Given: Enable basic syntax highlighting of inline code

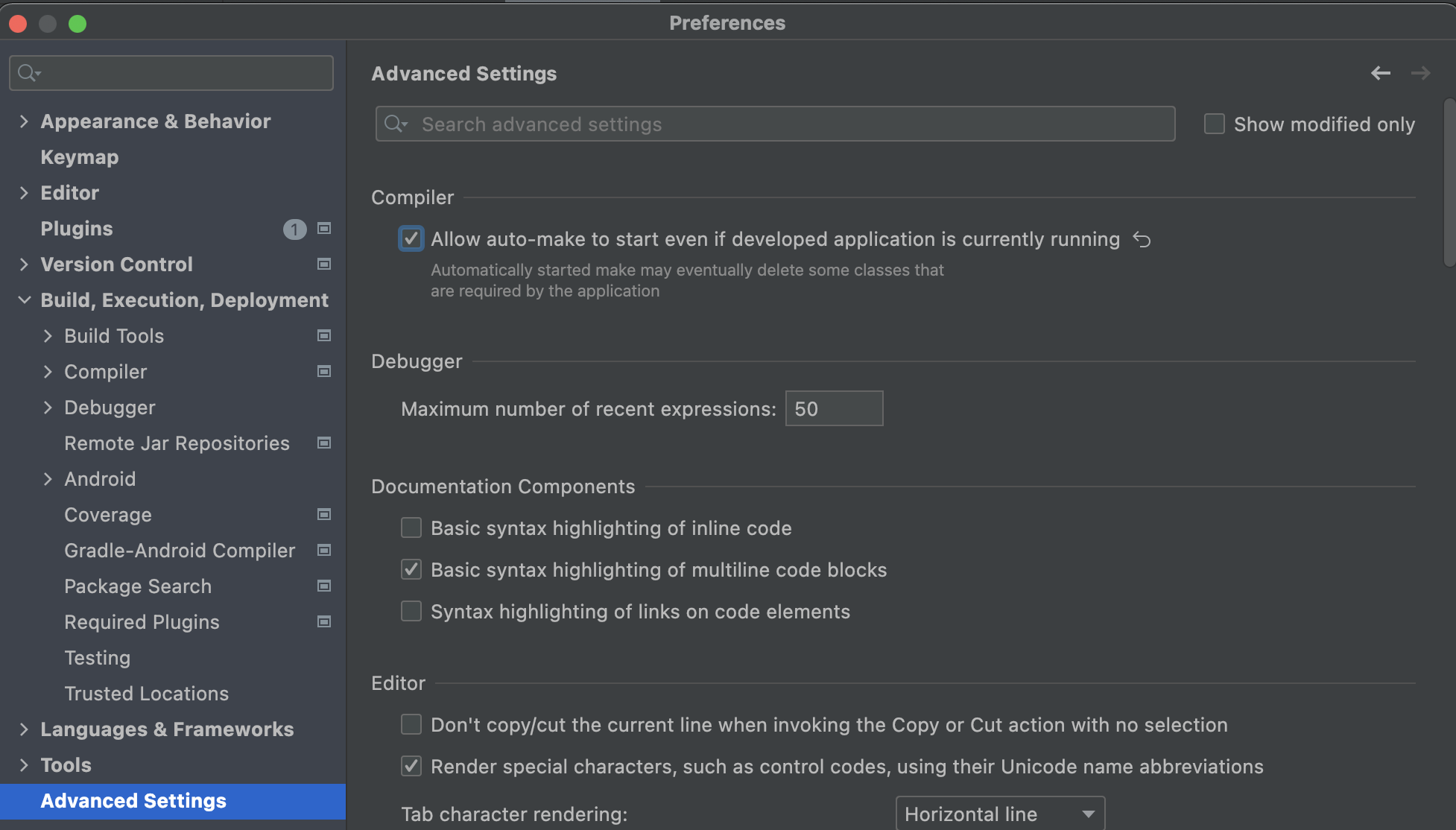Looking at the screenshot, I should click(x=411, y=528).
